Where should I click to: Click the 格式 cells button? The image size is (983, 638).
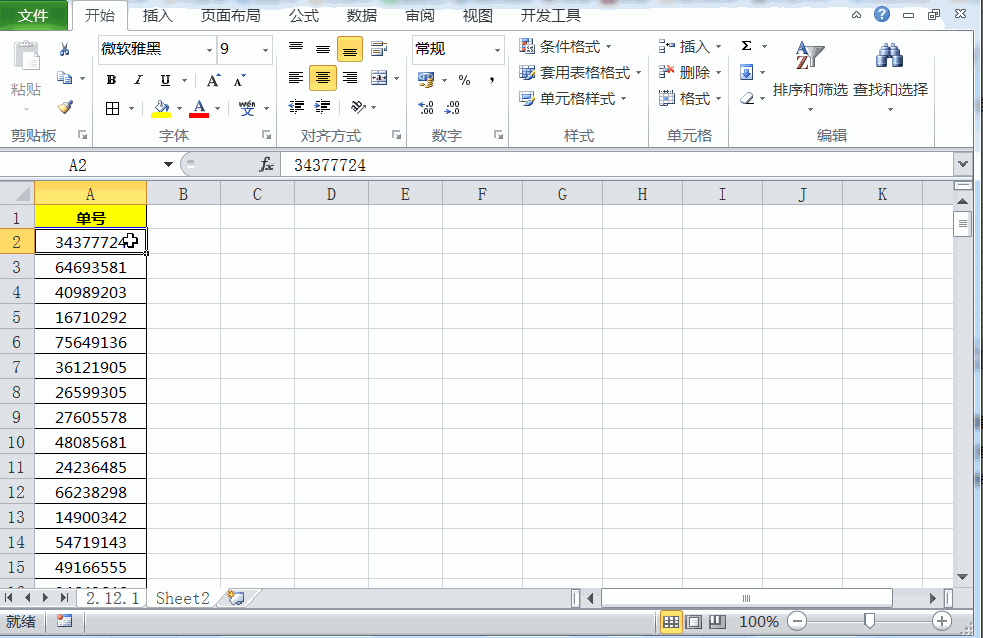tap(690, 99)
